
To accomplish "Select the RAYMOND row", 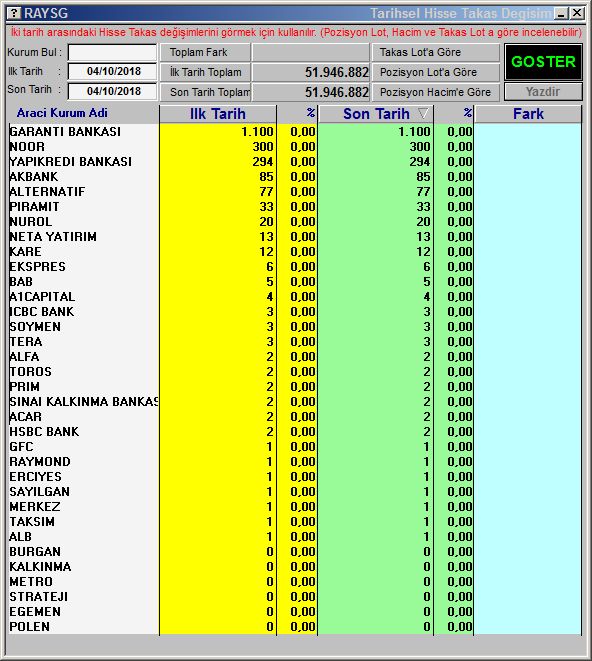I will click(295, 462).
